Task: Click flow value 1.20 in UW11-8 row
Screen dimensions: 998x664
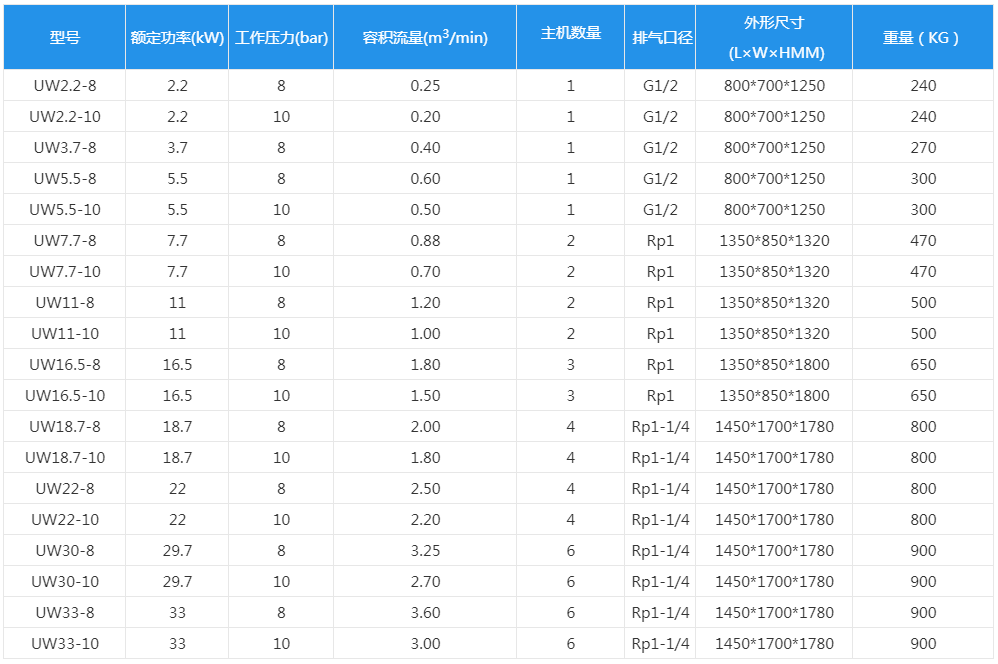Action: [425, 302]
